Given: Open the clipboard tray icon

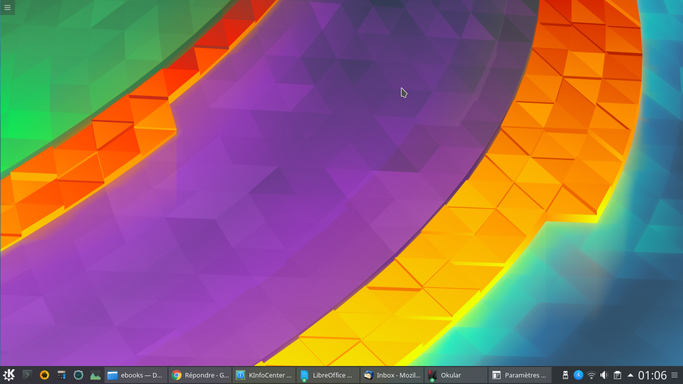Looking at the screenshot, I should (617, 375).
